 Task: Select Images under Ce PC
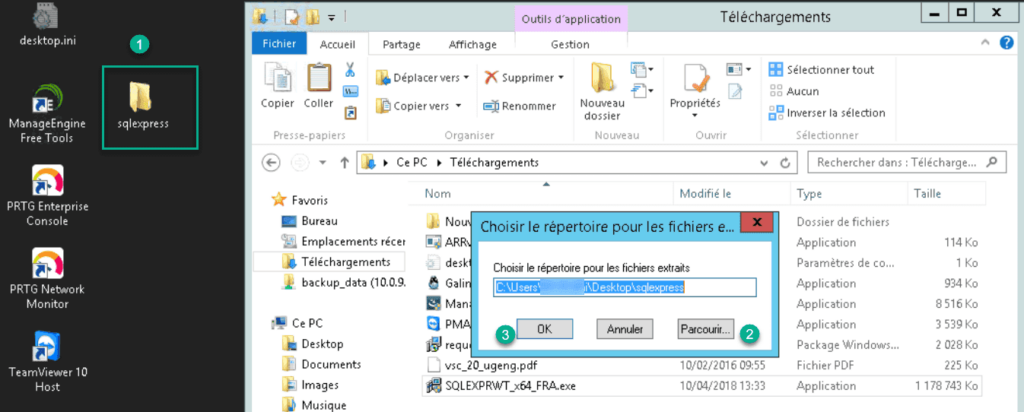tap(311, 385)
